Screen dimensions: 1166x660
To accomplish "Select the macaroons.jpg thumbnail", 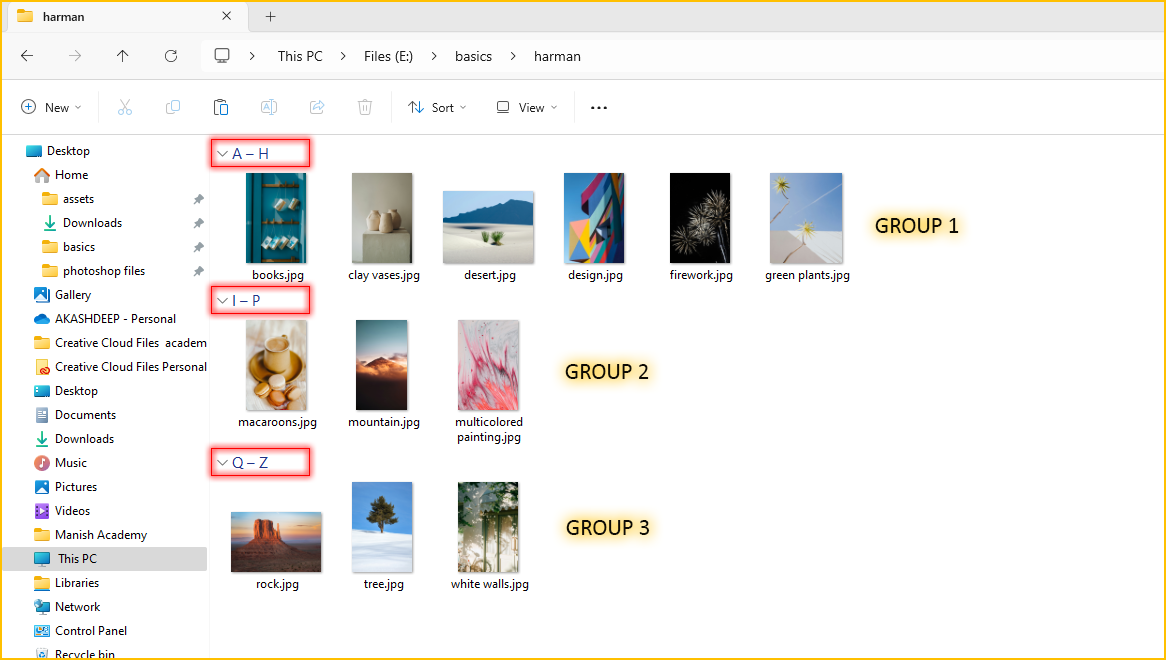I will 276,366.
